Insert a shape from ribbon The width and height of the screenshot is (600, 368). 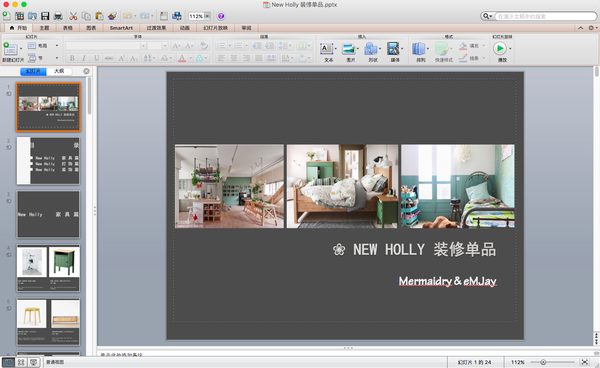tap(371, 49)
